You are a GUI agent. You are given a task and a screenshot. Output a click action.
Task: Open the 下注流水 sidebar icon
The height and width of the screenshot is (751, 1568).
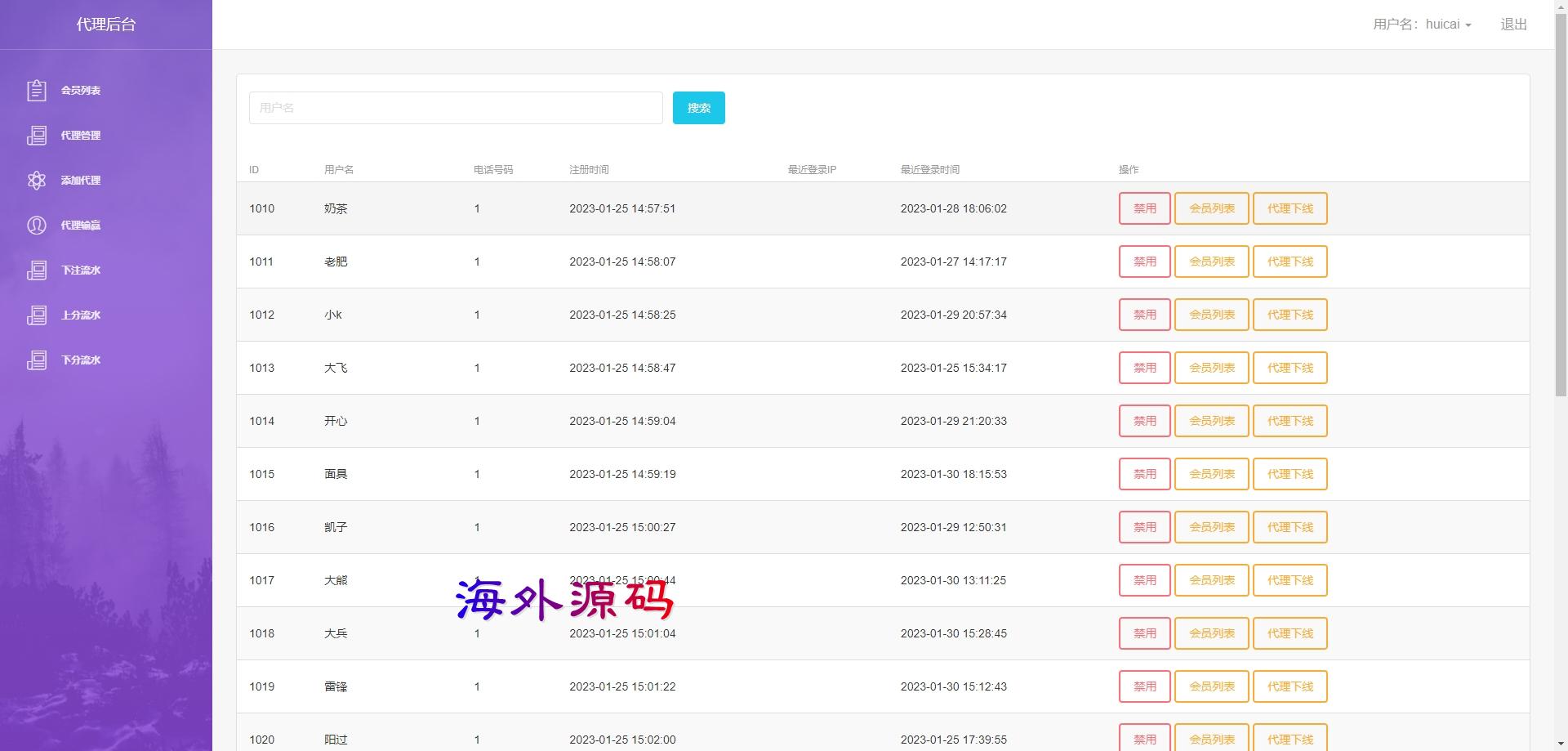pos(37,270)
